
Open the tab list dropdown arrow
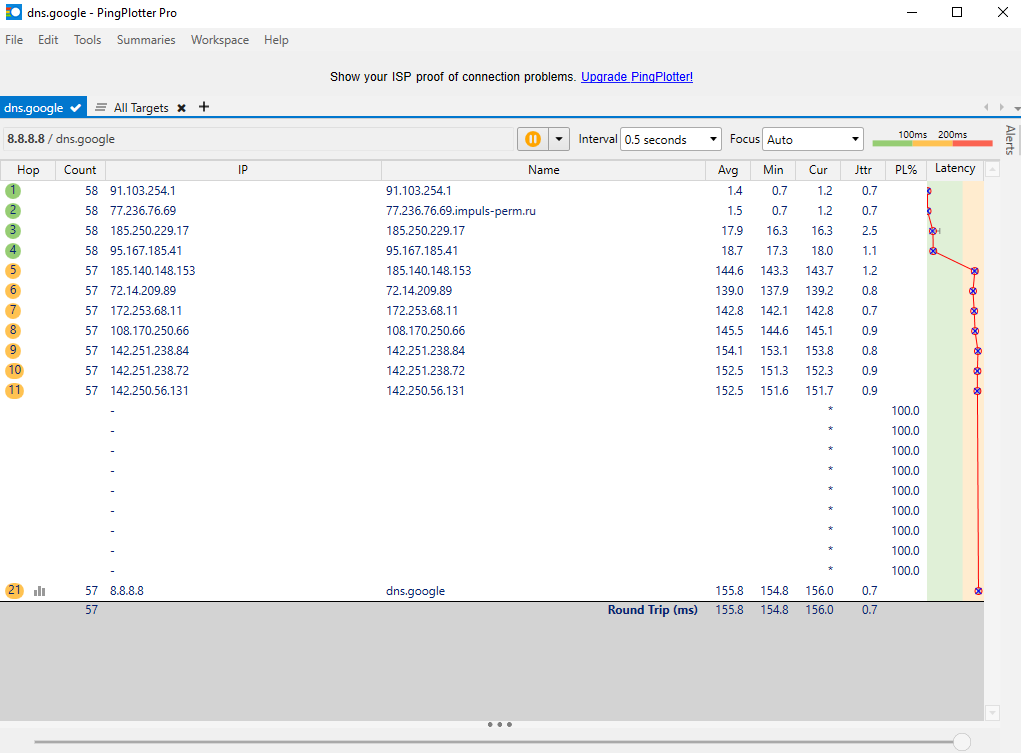click(1016, 108)
